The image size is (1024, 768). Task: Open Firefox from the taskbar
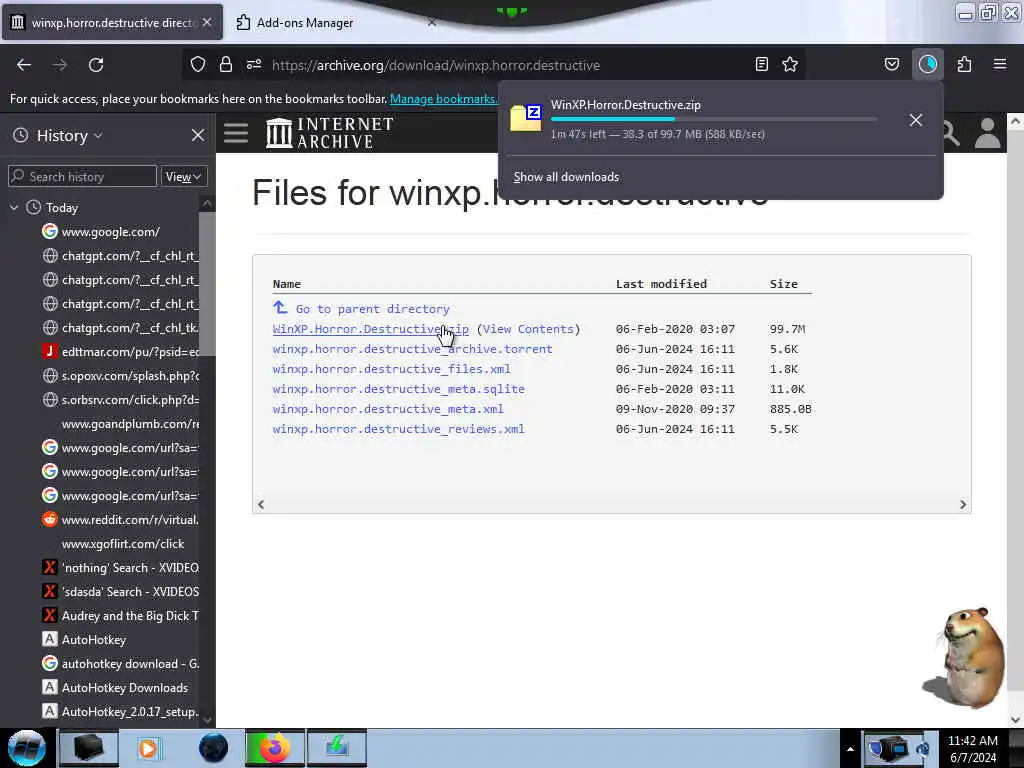pos(274,748)
